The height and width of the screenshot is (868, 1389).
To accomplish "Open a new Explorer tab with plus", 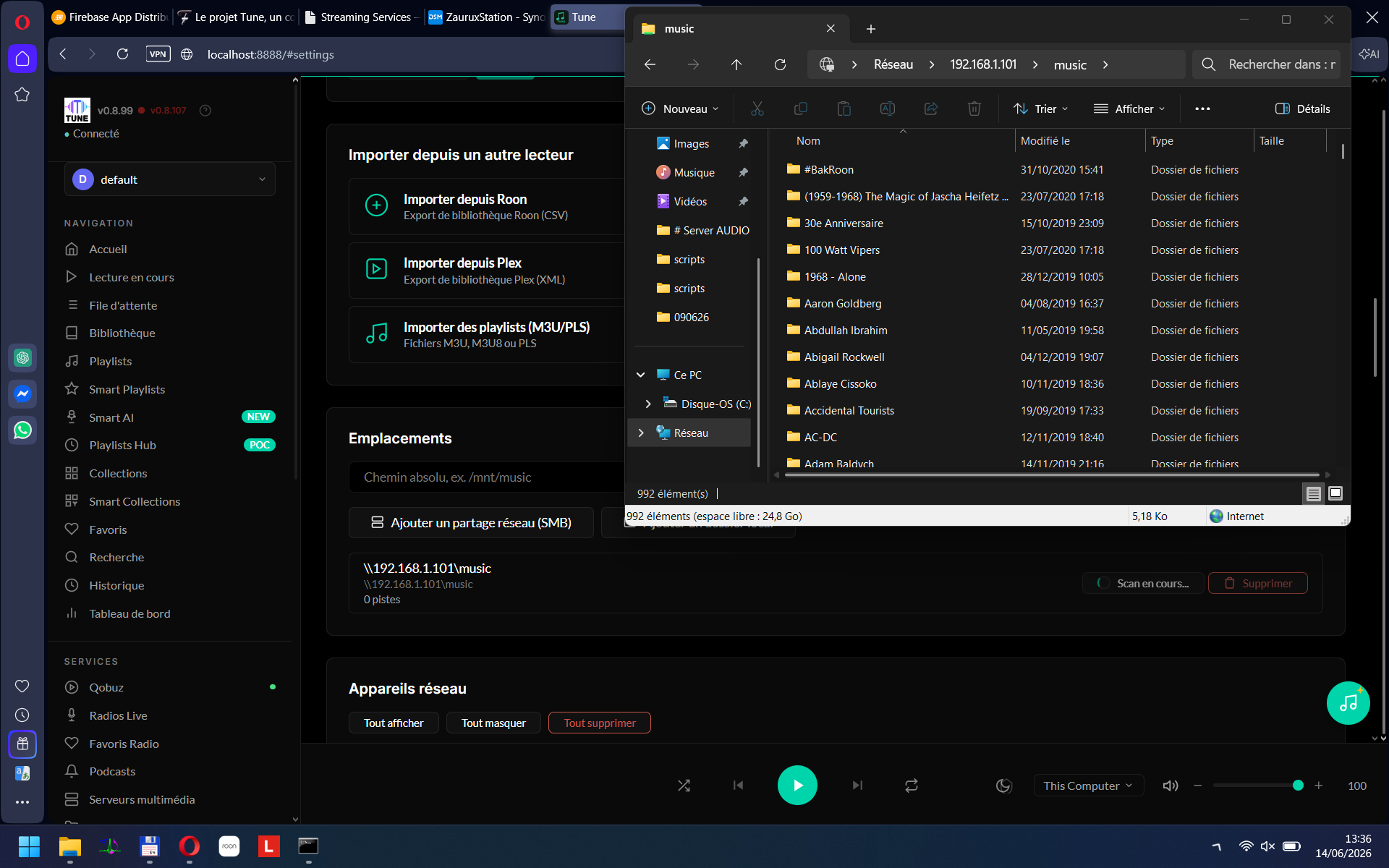I will (871, 29).
